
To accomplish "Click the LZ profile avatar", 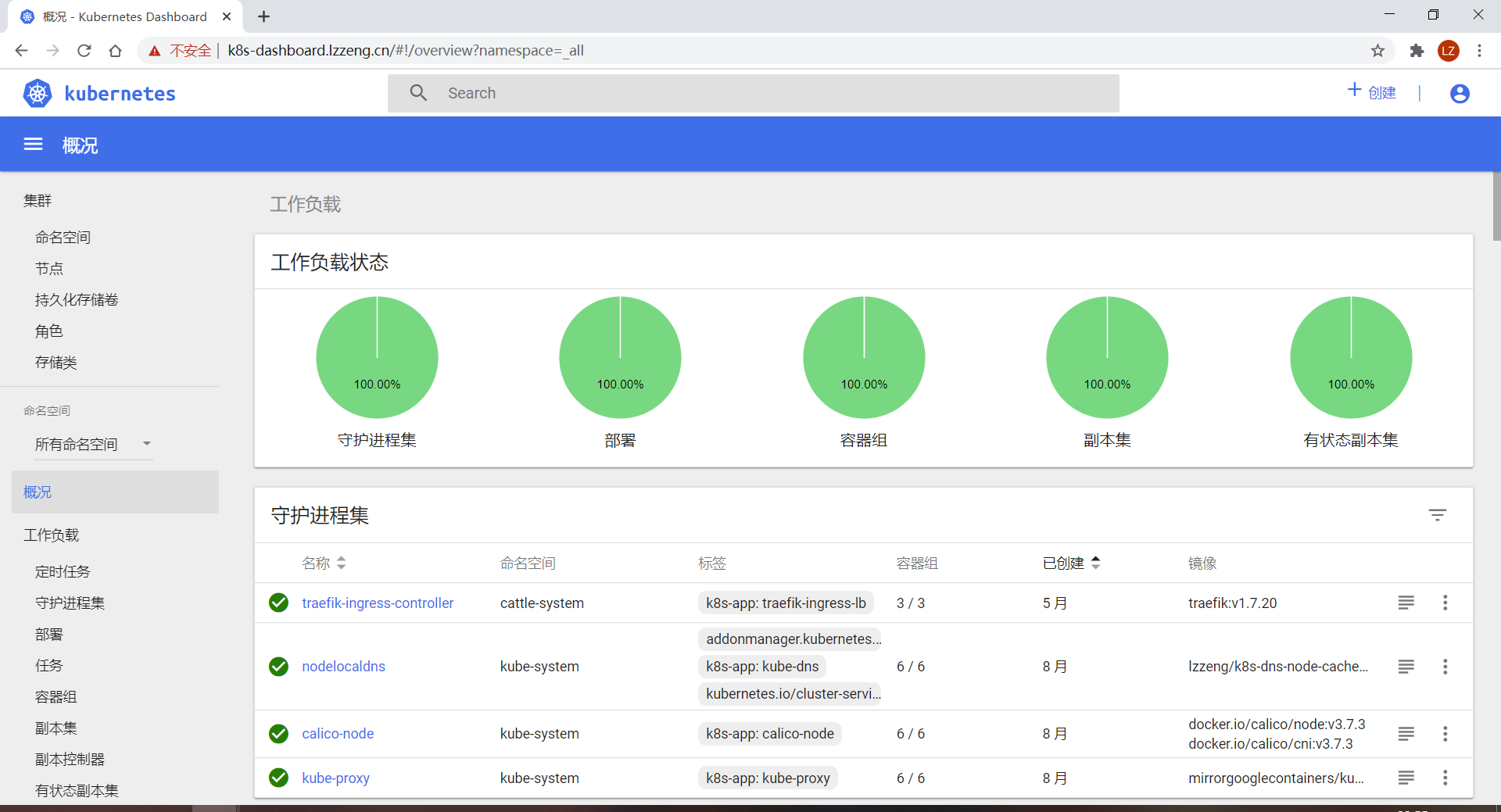I will 1449,51.
